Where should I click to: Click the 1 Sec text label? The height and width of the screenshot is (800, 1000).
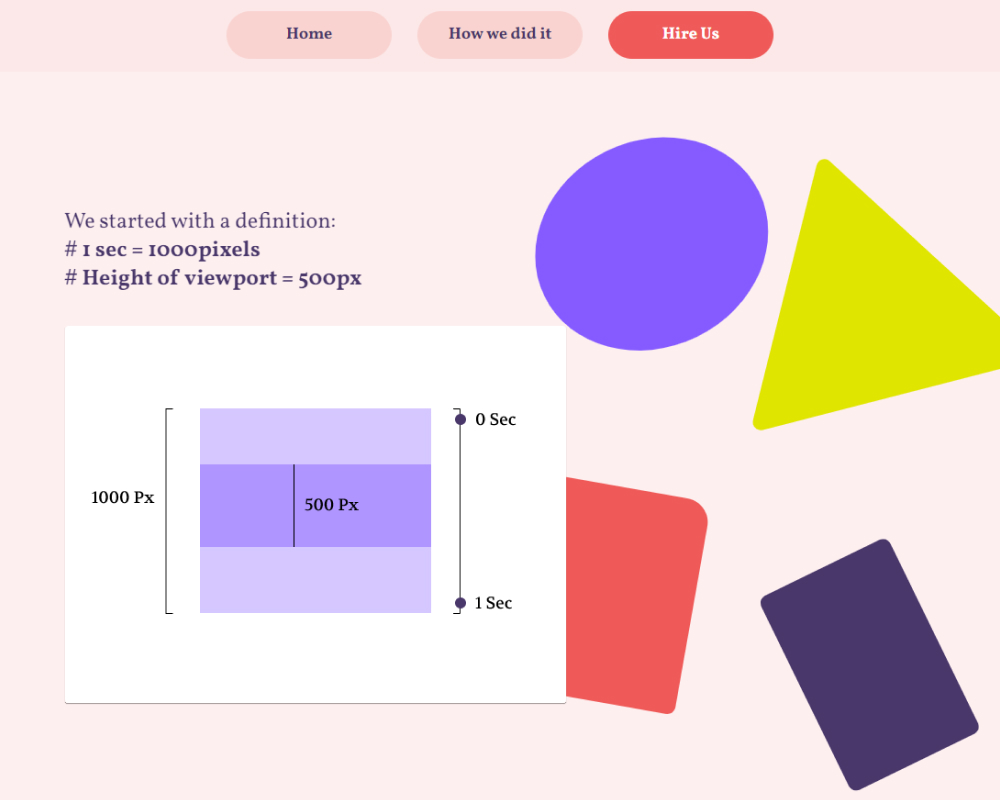tap(493, 603)
